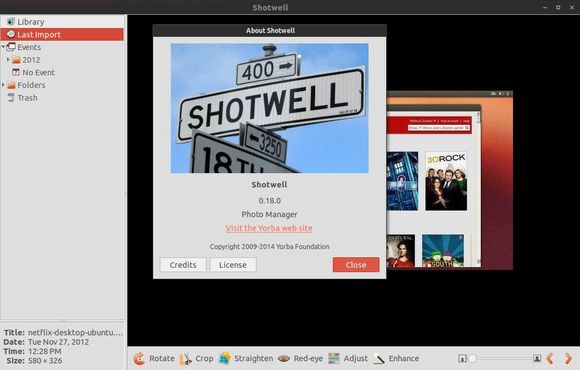580x370 pixels.
Task: Click the Photo Manager description text
Action: click(269, 215)
